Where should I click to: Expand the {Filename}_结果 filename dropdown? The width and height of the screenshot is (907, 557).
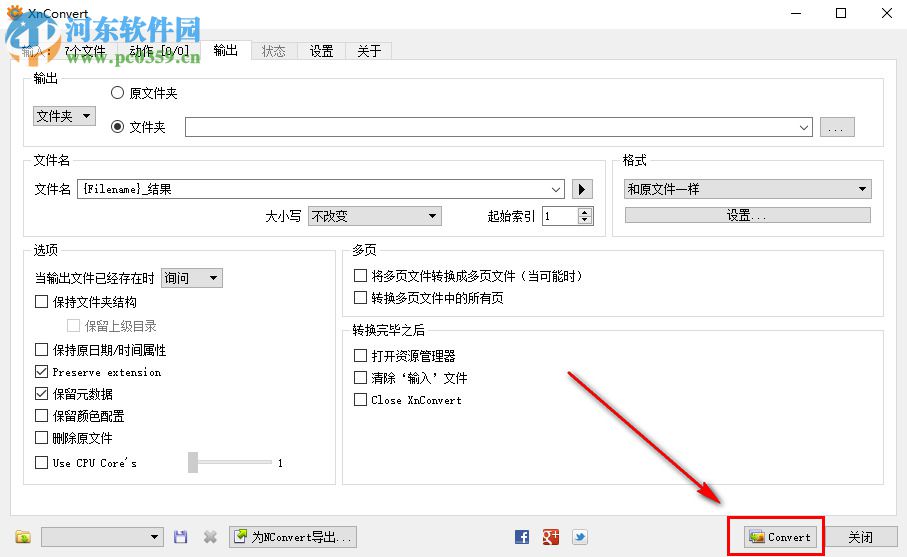(555, 189)
